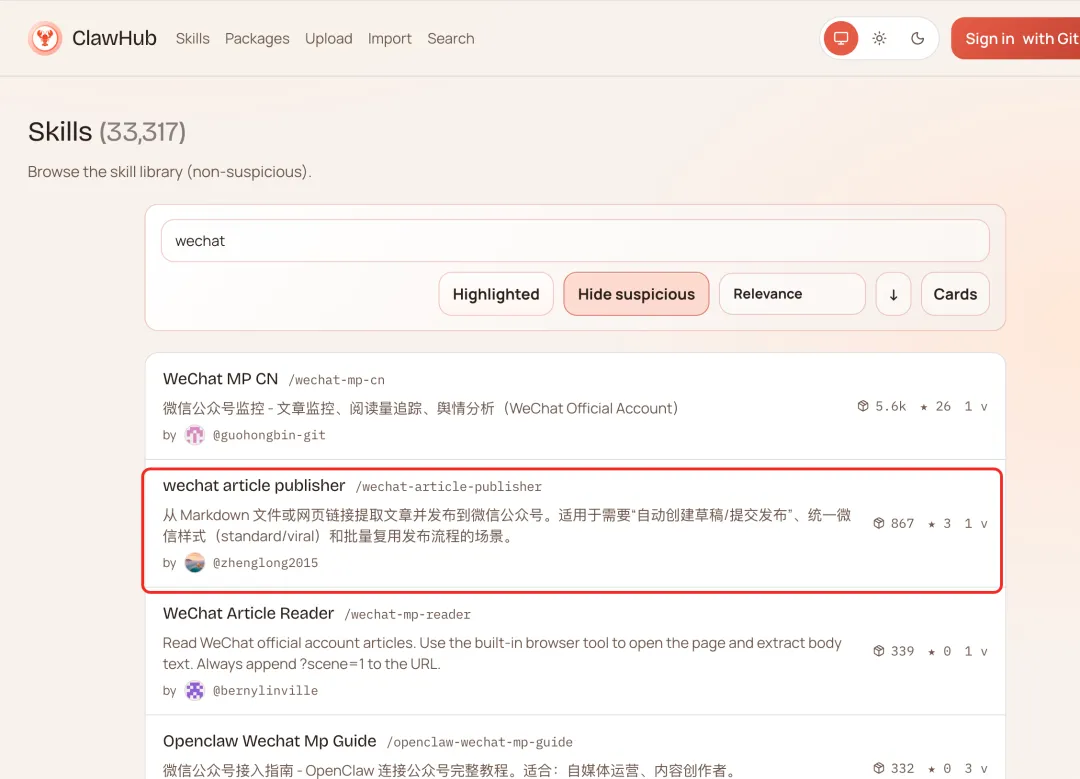
Task: Click the /openclaw-wechat-mp-guide slug text
Action: [479, 742]
